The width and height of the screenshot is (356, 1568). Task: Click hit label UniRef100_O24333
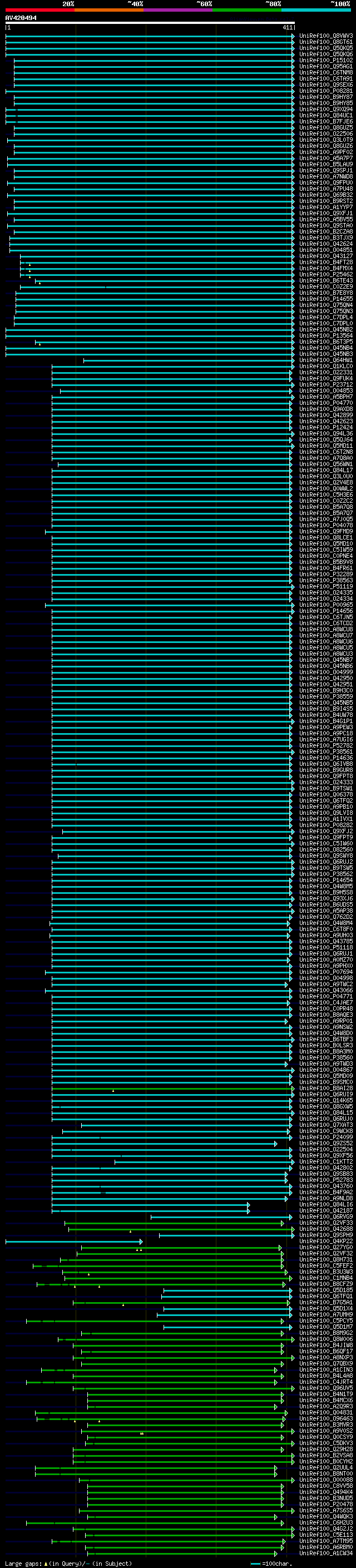point(325,782)
